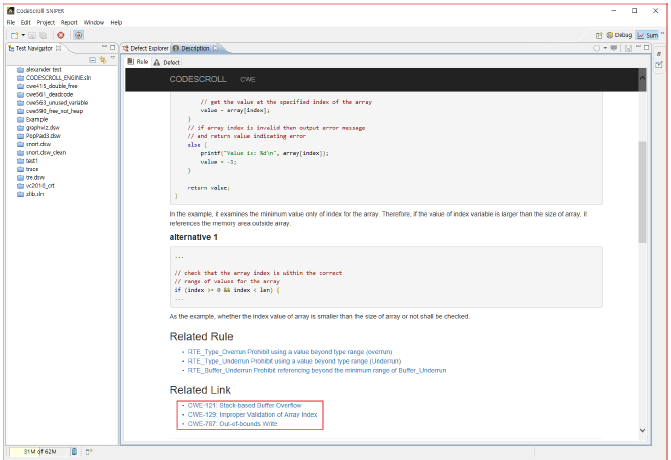Viewport: 671px width, 460px height.
Task: Select the Example project folder
Action: coord(33,119)
